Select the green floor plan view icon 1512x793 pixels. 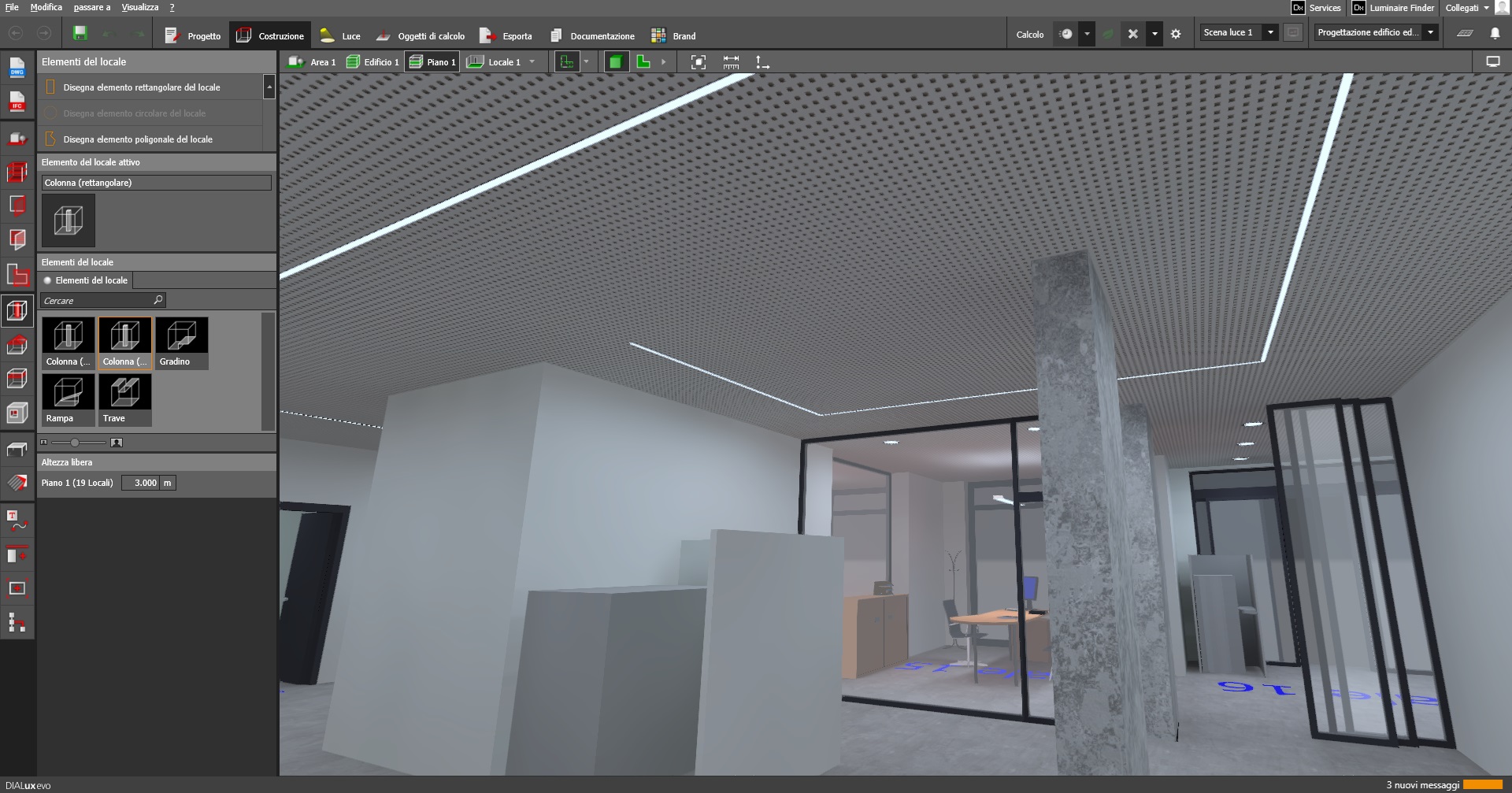click(x=644, y=62)
